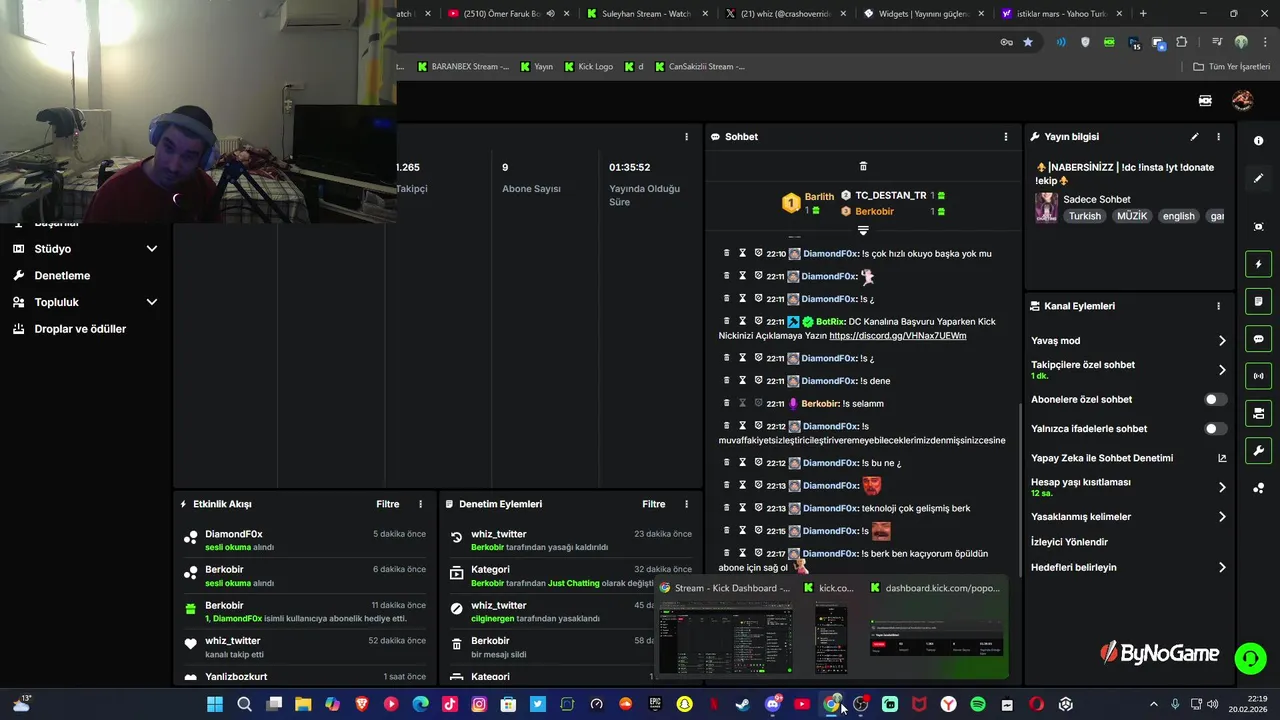Screen dimensions: 1280x720
Task: Click Filtre in Etkinlik Akışı panel
Action: click(x=387, y=504)
